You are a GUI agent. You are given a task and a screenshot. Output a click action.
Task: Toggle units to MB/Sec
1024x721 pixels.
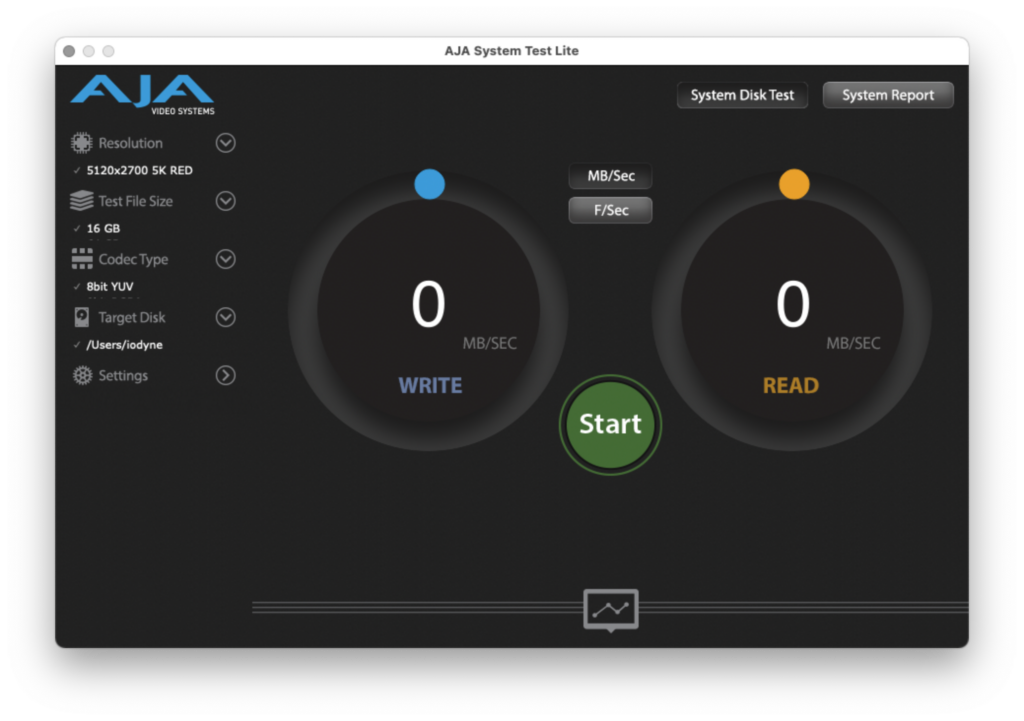pyautogui.click(x=610, y=175)
